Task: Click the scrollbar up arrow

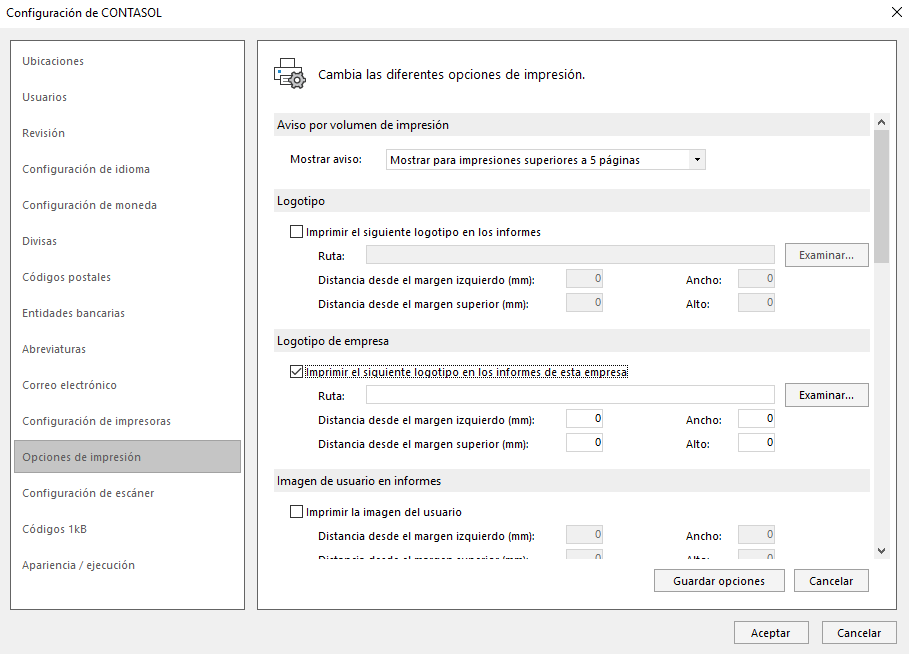Action: coord(881,122)
